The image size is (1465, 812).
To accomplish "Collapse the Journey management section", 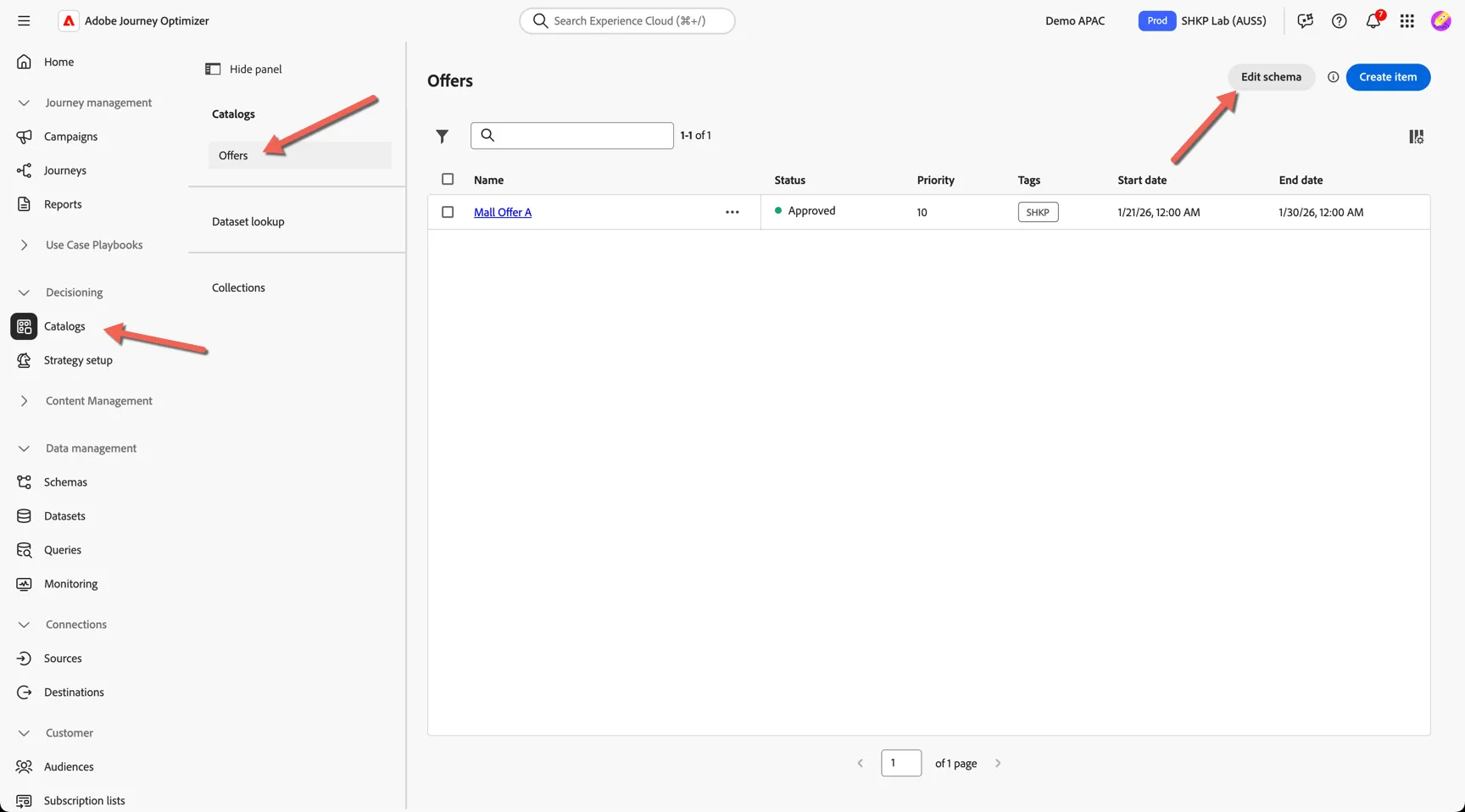I will (24, 103).
